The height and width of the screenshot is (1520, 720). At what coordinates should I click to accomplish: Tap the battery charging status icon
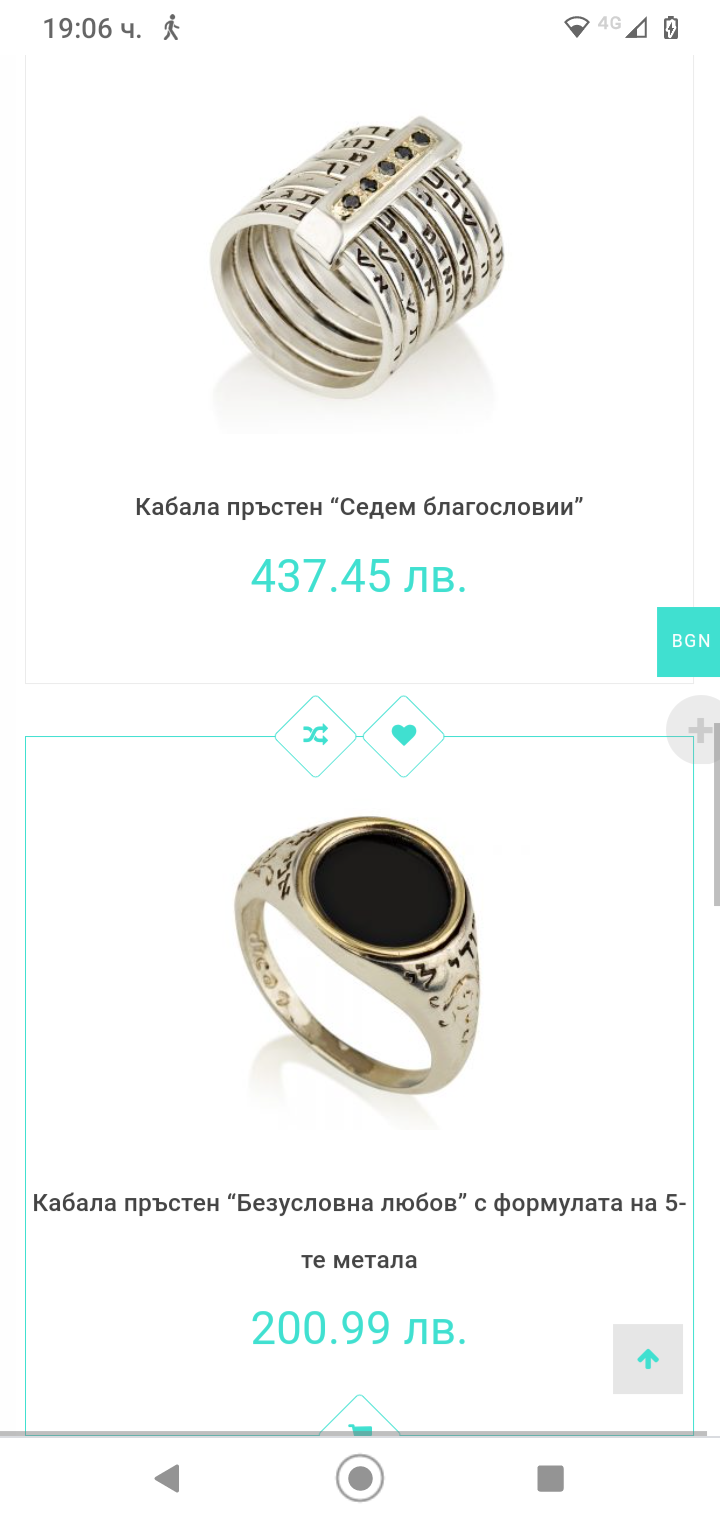[671, 27]
